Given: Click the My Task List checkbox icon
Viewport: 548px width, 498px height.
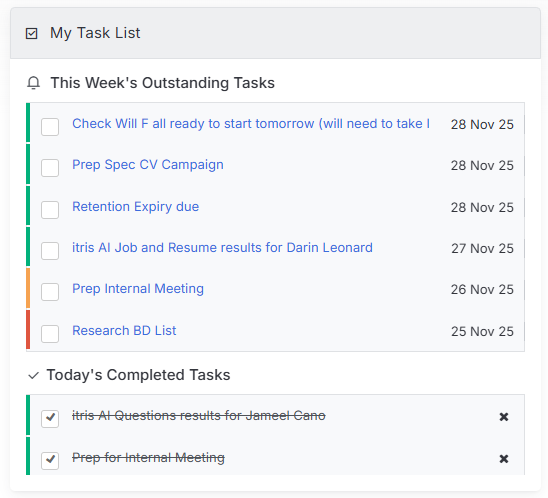Looking at the screenshot, I should 31,34.
